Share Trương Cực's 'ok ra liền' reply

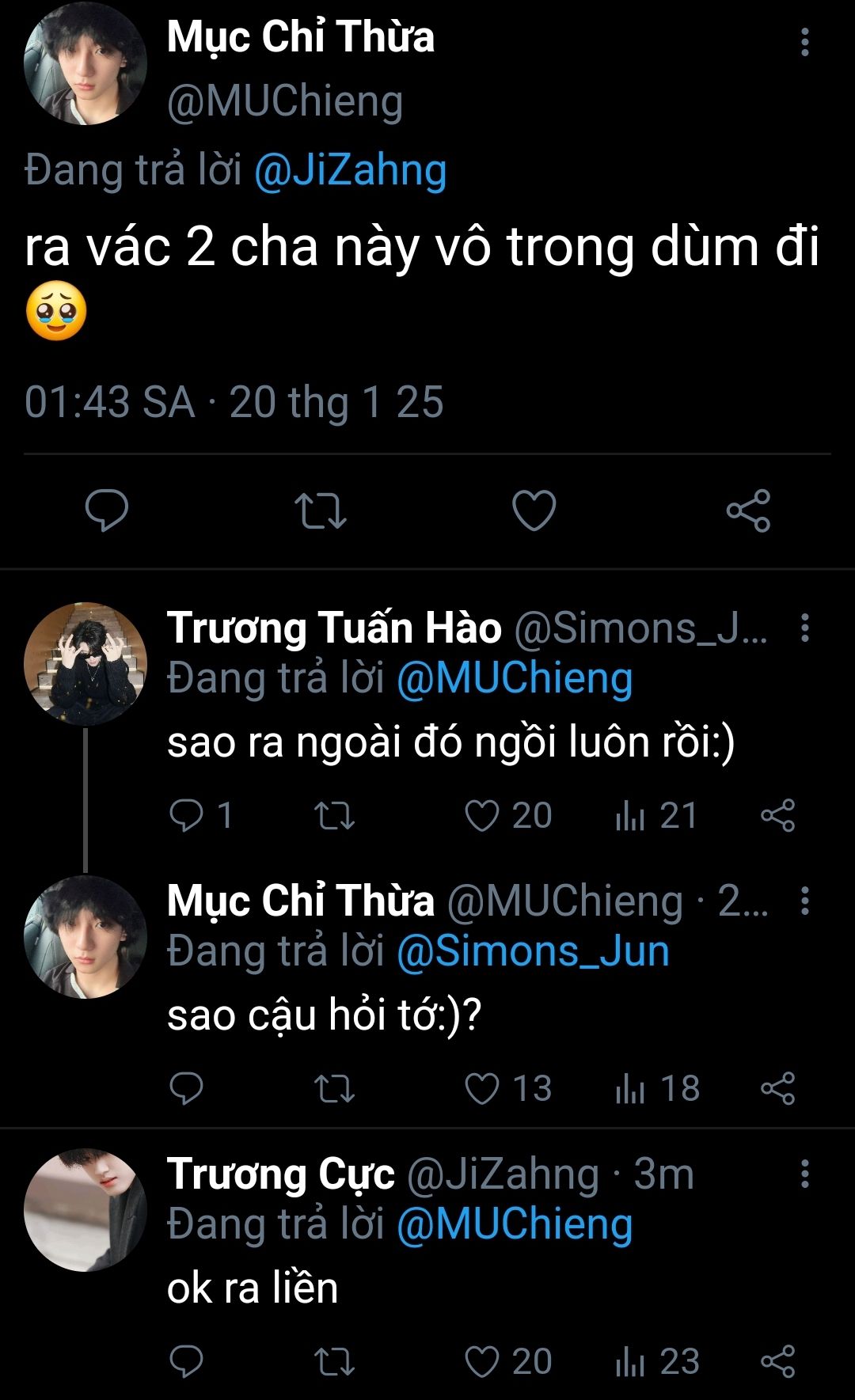(x=777, y=1362)
